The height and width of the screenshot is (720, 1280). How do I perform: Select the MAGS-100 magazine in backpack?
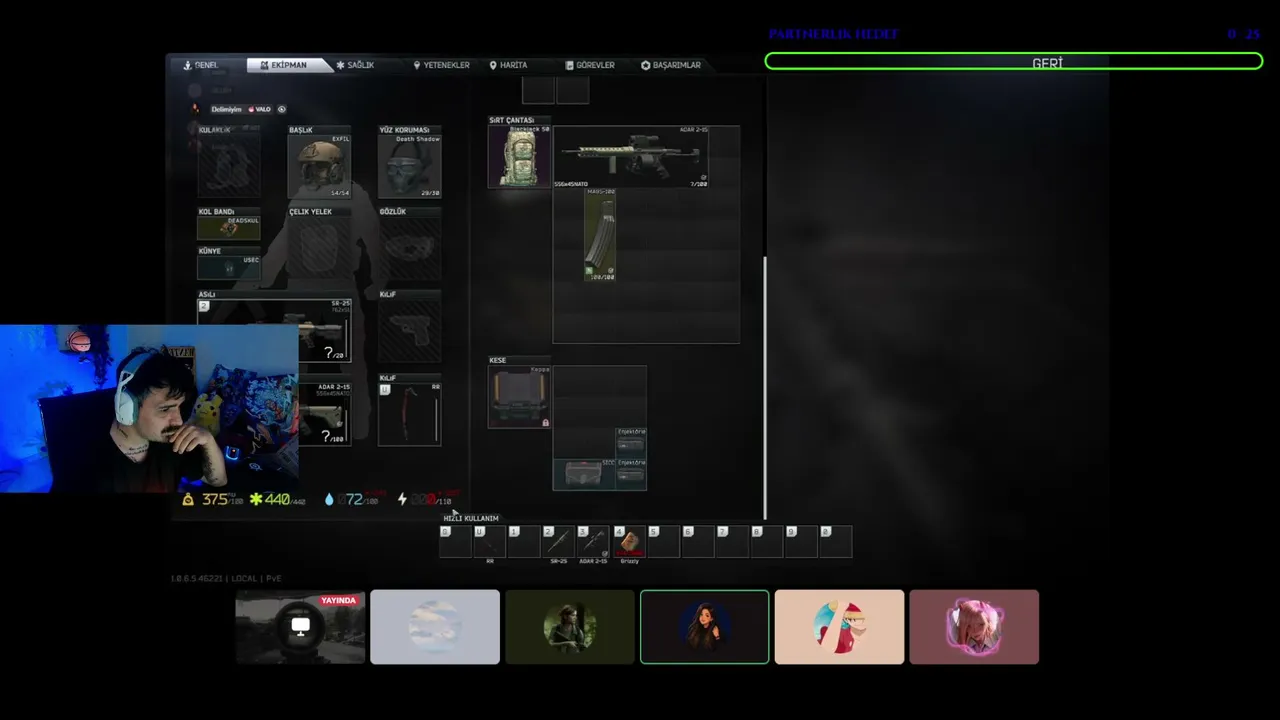600,234
